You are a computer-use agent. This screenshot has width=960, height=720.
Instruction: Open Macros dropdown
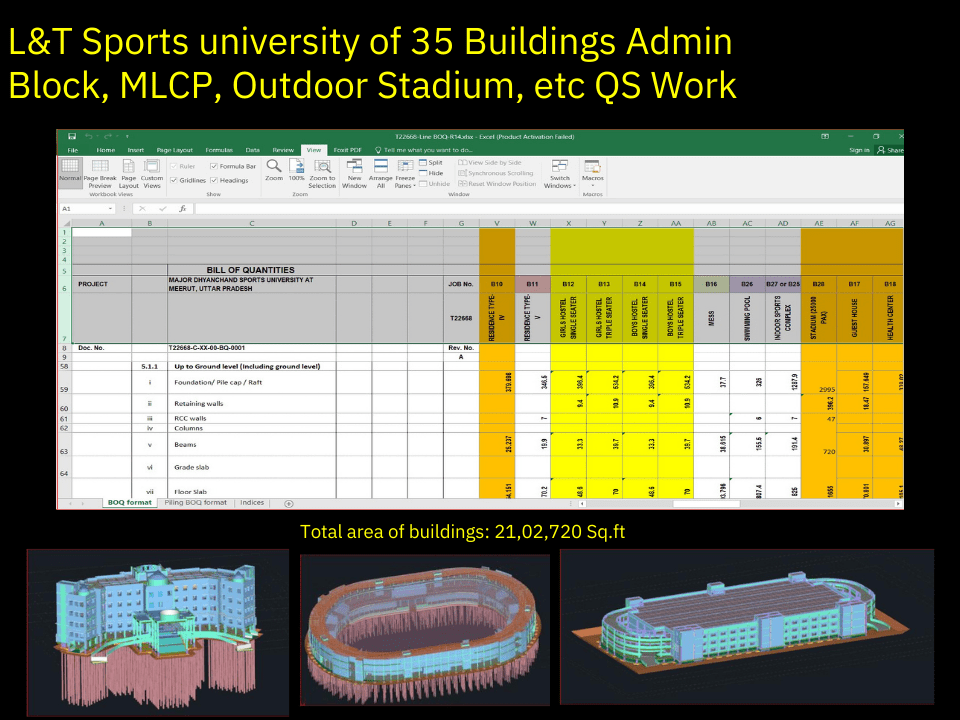pos(593,174)
